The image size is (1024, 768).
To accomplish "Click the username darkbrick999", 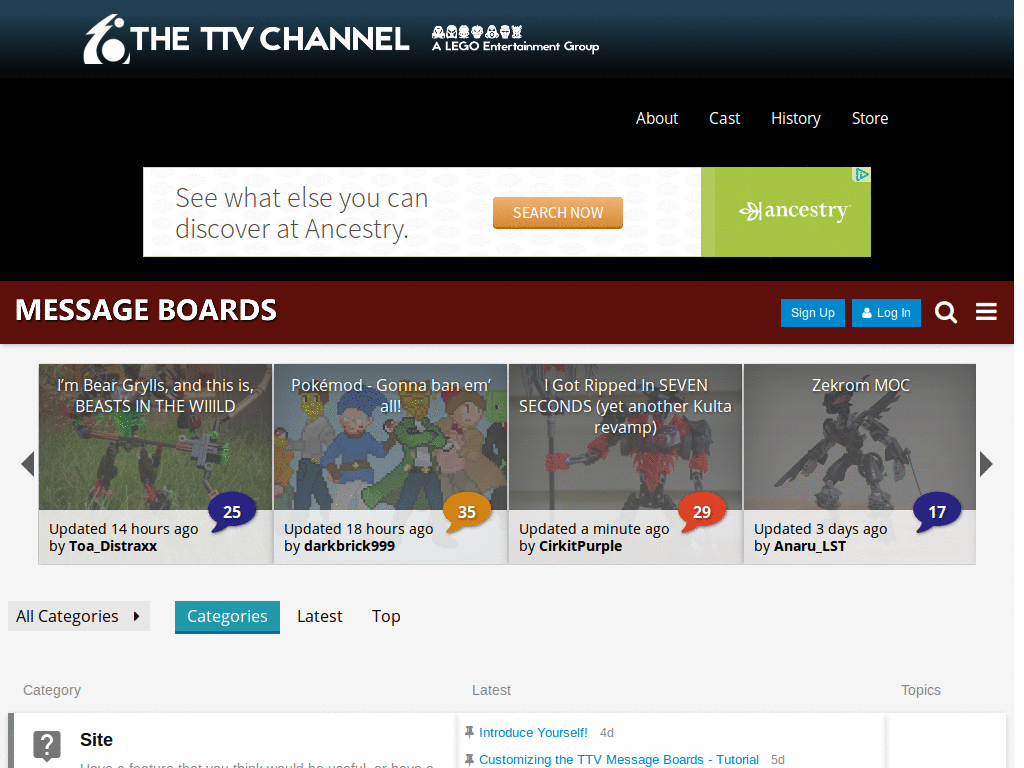I will point(349,546).
